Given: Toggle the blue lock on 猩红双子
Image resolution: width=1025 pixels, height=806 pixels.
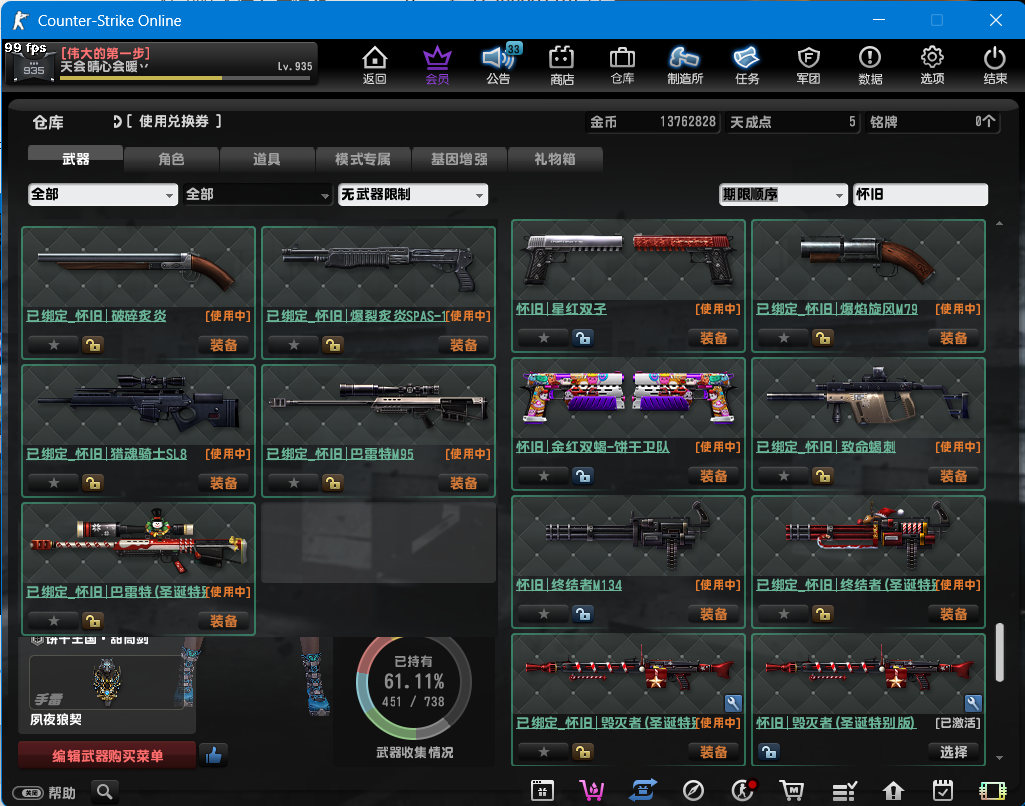Looking at the screenshot, I should 583,338.
